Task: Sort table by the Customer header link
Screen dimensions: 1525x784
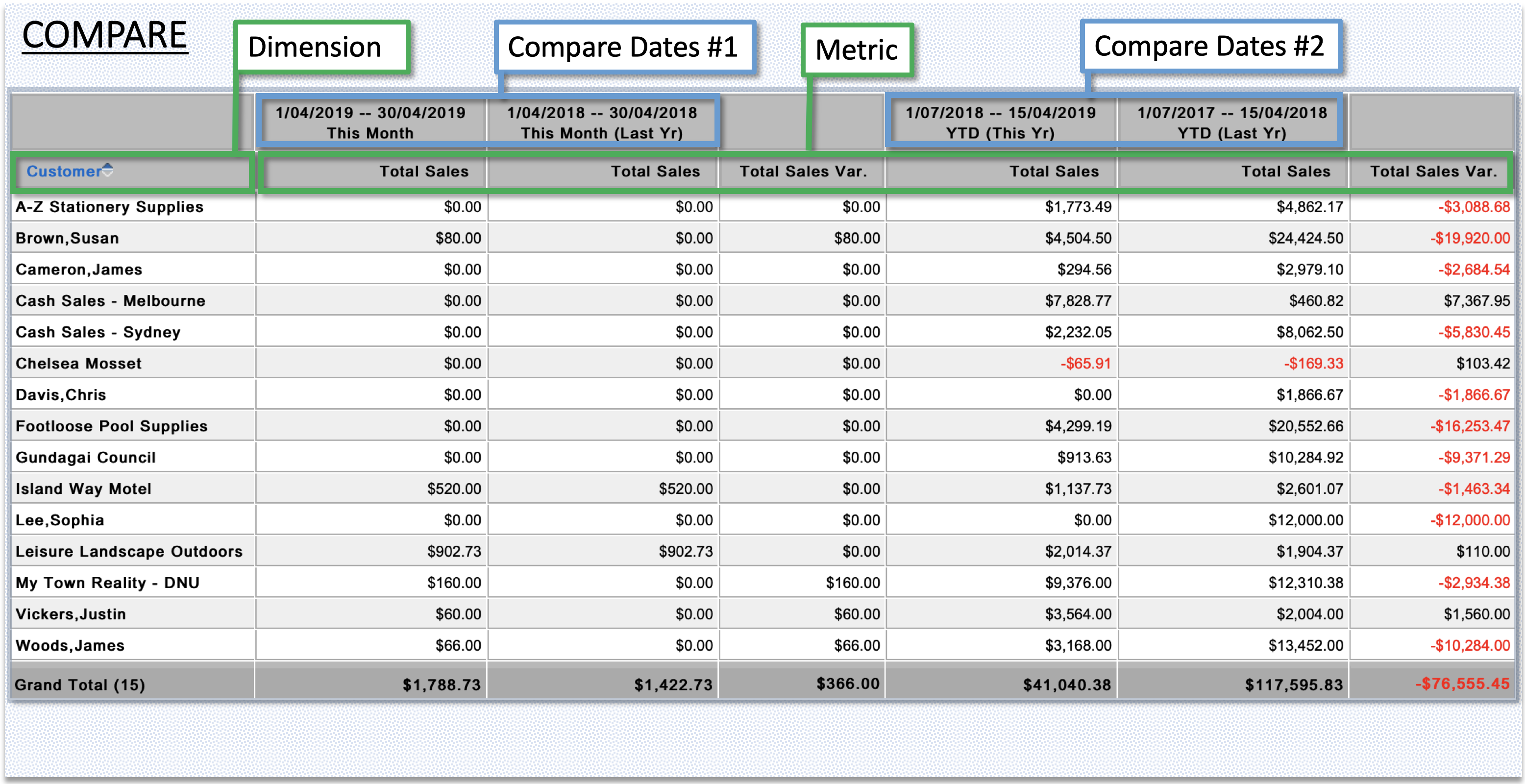Action: (x=63, y=171)
